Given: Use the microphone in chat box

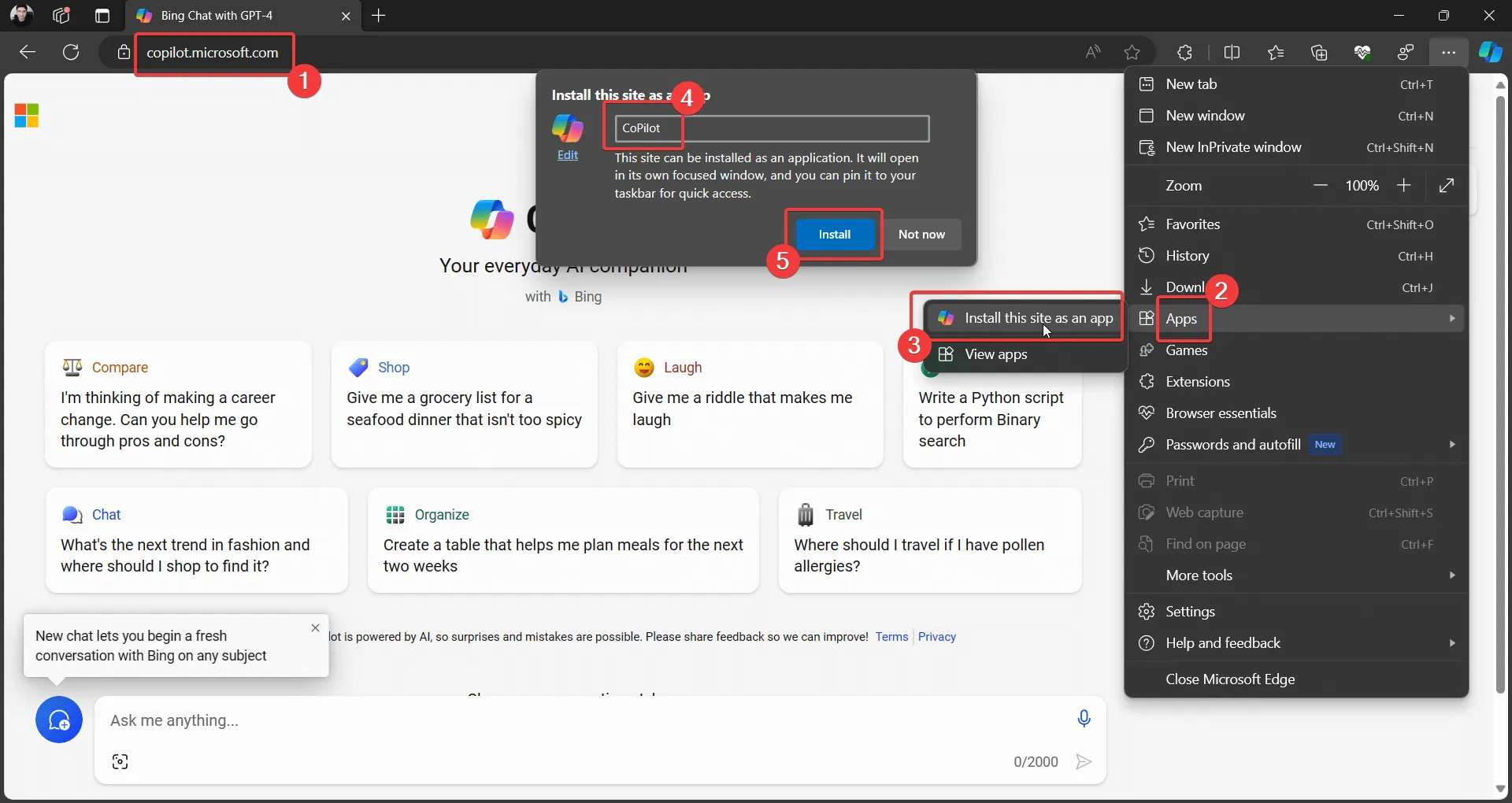Looking at the screenshot, I should (x=1084, y=718).
